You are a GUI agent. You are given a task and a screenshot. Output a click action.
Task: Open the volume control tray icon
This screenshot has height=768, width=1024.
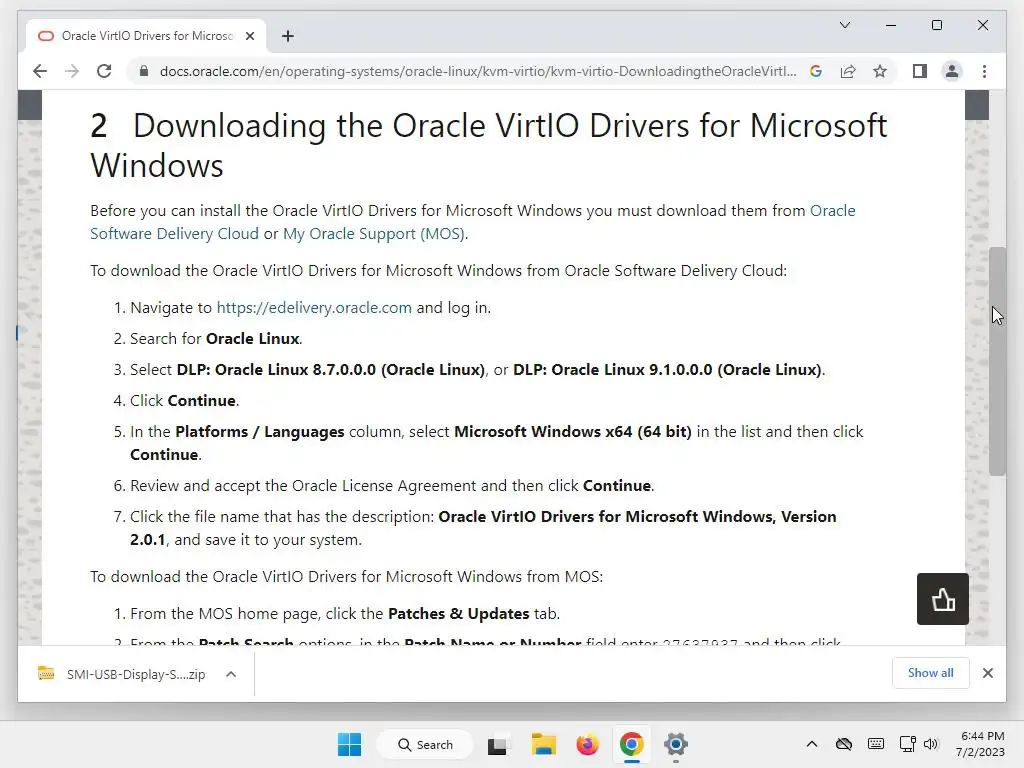(931, 744)
